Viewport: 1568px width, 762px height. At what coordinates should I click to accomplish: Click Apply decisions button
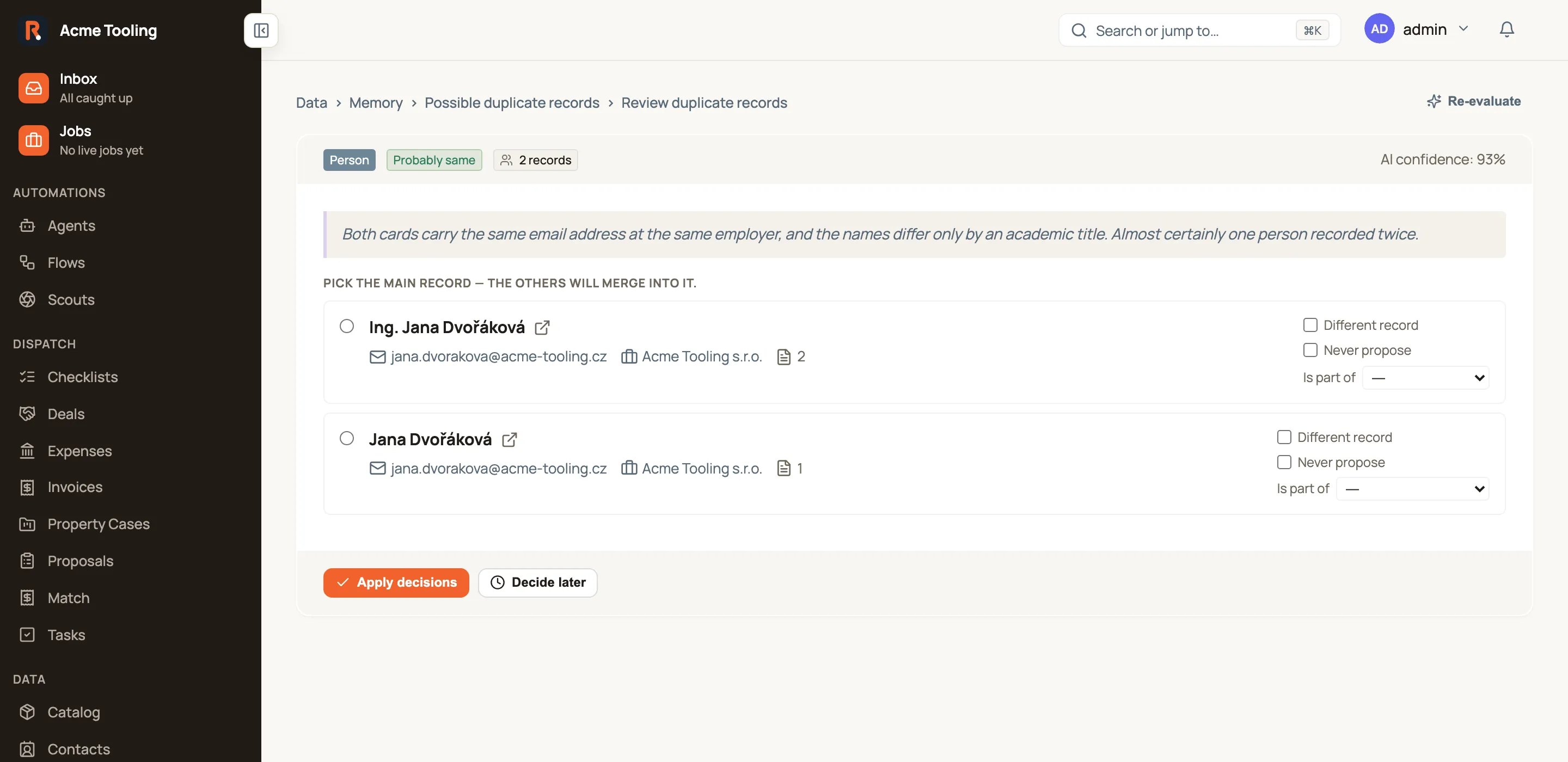[x=396, y=582]
